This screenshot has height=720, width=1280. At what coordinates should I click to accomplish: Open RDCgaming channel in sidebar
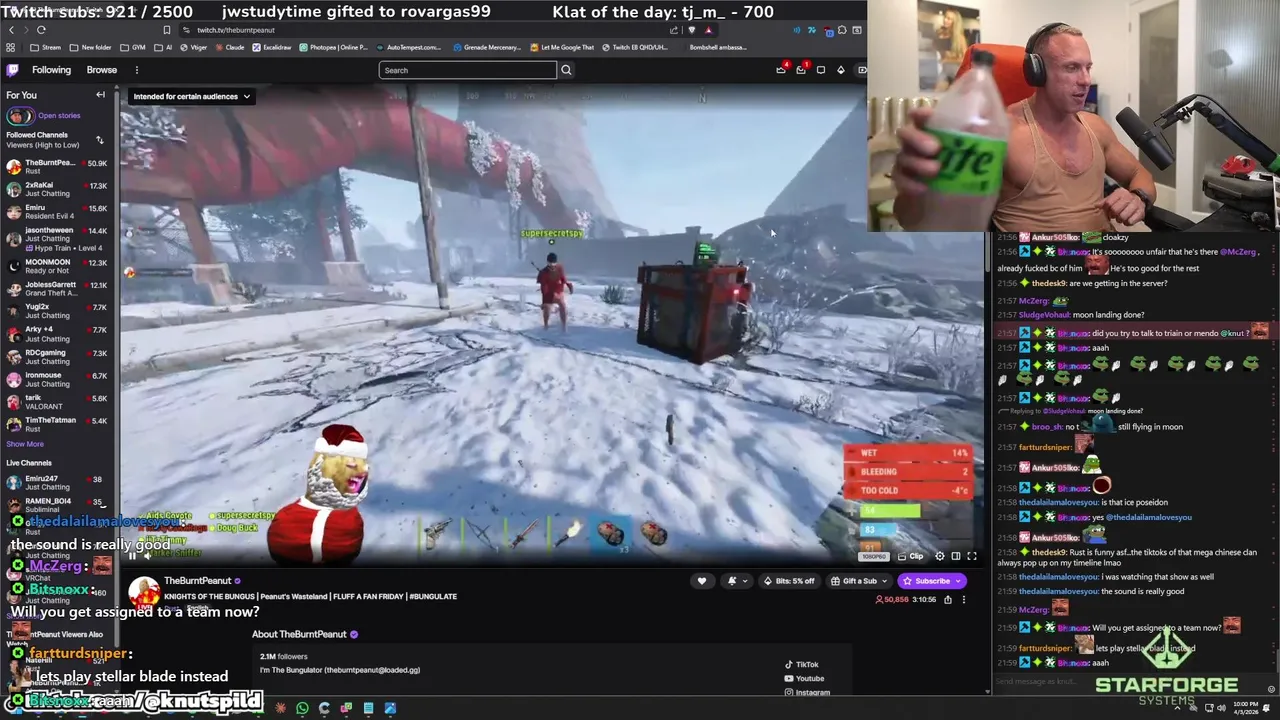pyautogui.click(x=57, y=357)
